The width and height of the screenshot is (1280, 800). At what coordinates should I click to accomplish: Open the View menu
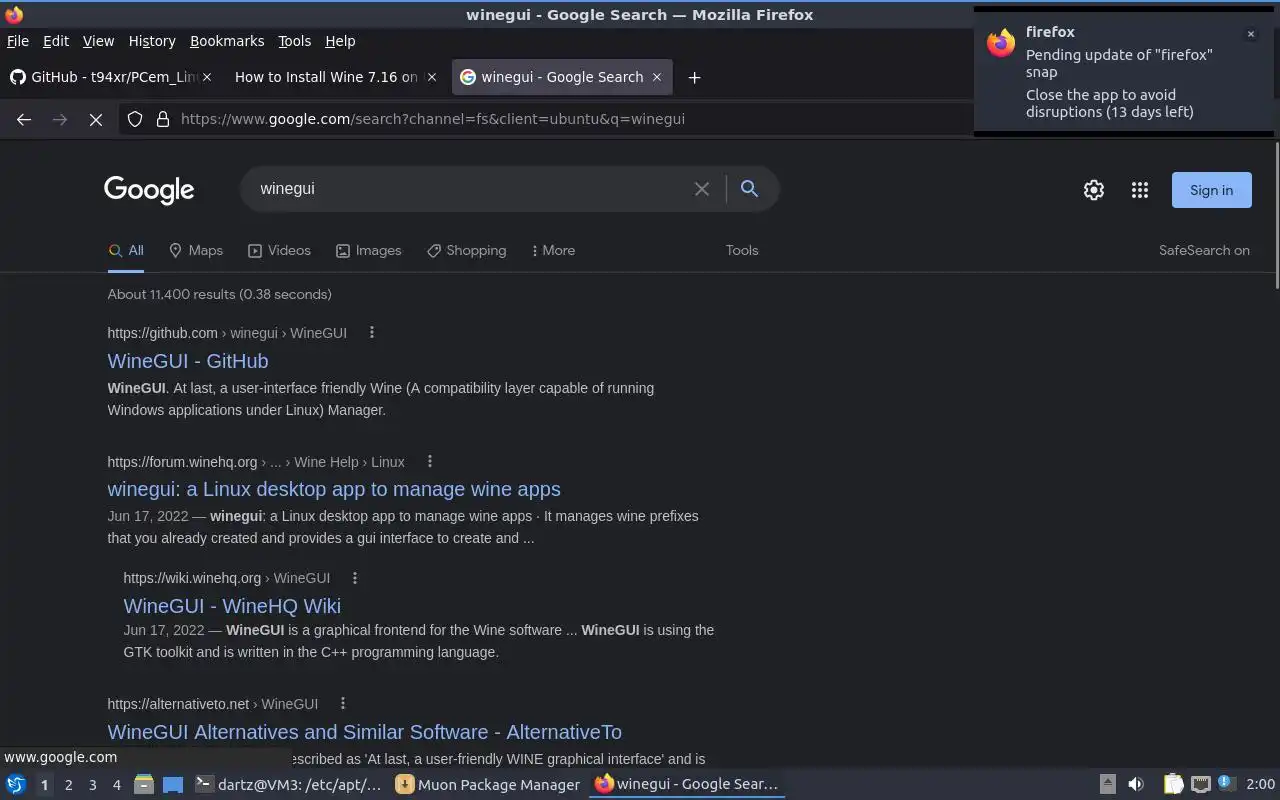98,41
